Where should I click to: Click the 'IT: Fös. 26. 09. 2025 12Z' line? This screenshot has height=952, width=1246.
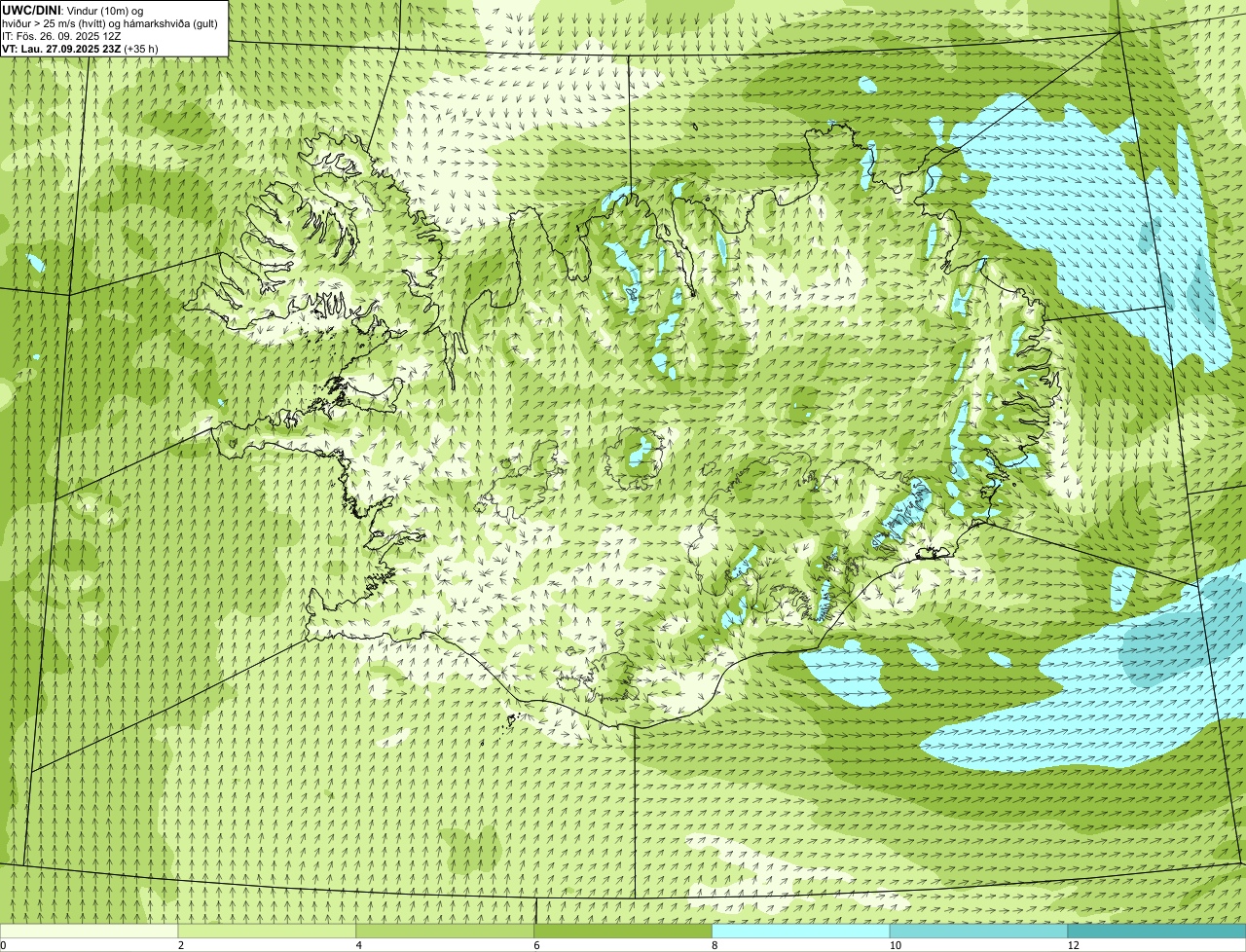pyautogui.click(x=61, y=36)
